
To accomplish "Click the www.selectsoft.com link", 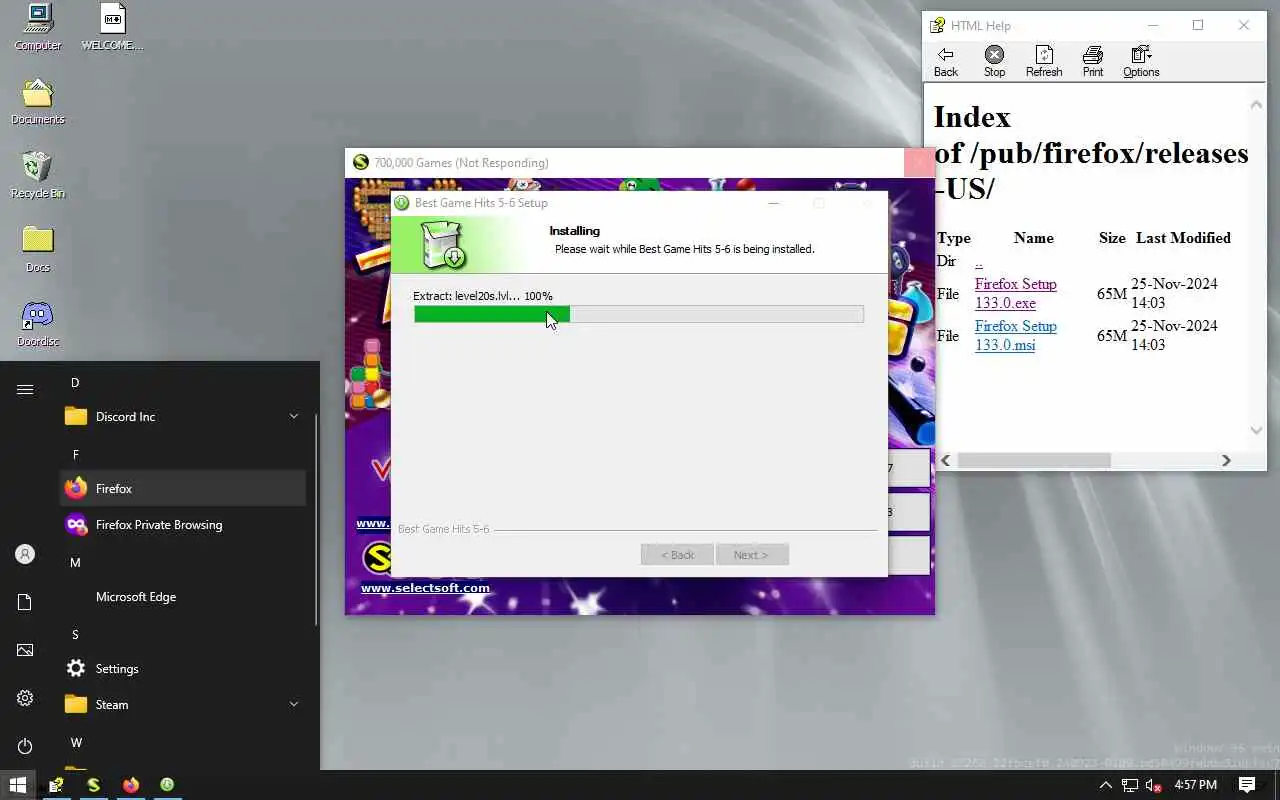I will tap(425, 588).
